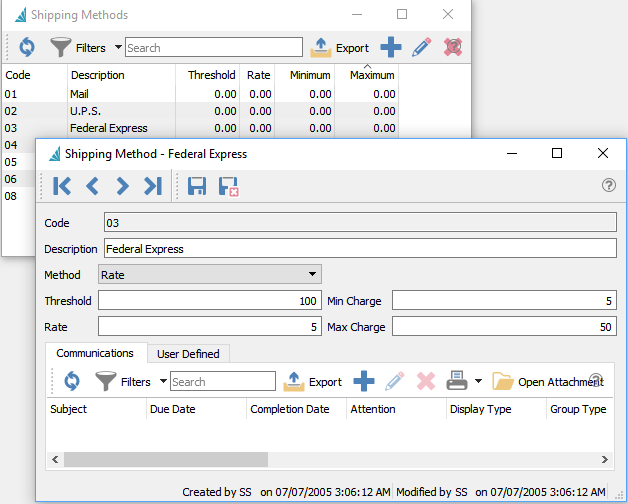Click the refresh icon in Shipping Methods toolbar

pyautogui.click(x=24, y=47)
